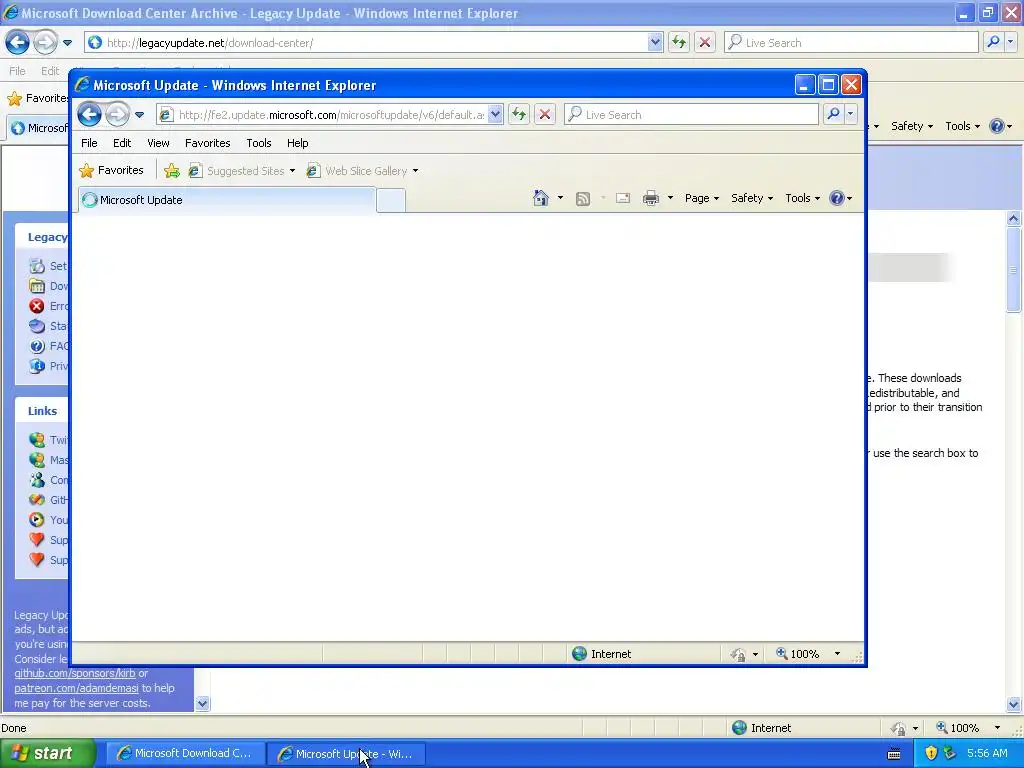Refresh the Microsoft Update page
The image size is (1024, 768).
click(519, 115)
